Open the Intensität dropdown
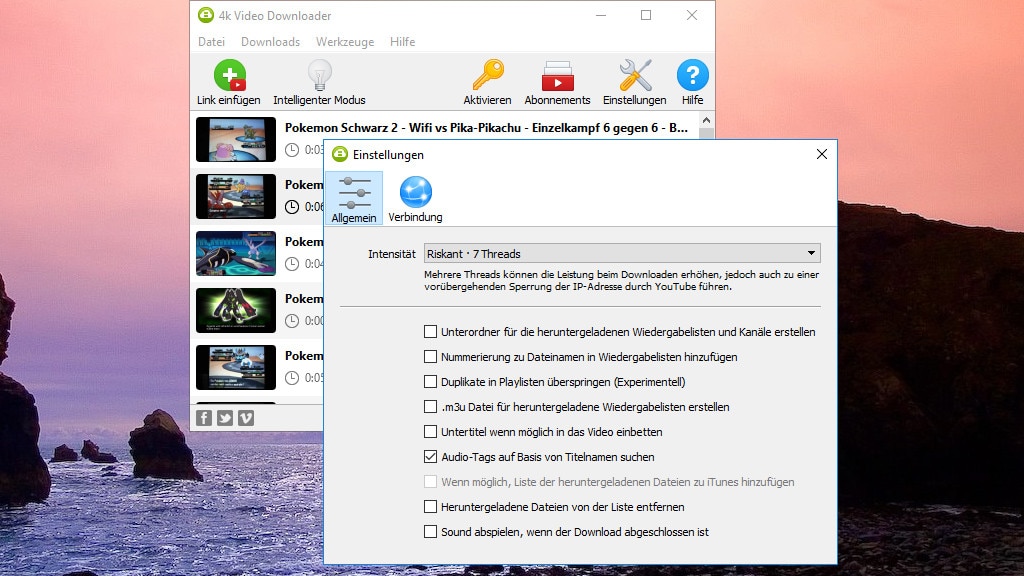Image resolution: width=1024 pixels, height=576 pixels. [x=622, y=253]
